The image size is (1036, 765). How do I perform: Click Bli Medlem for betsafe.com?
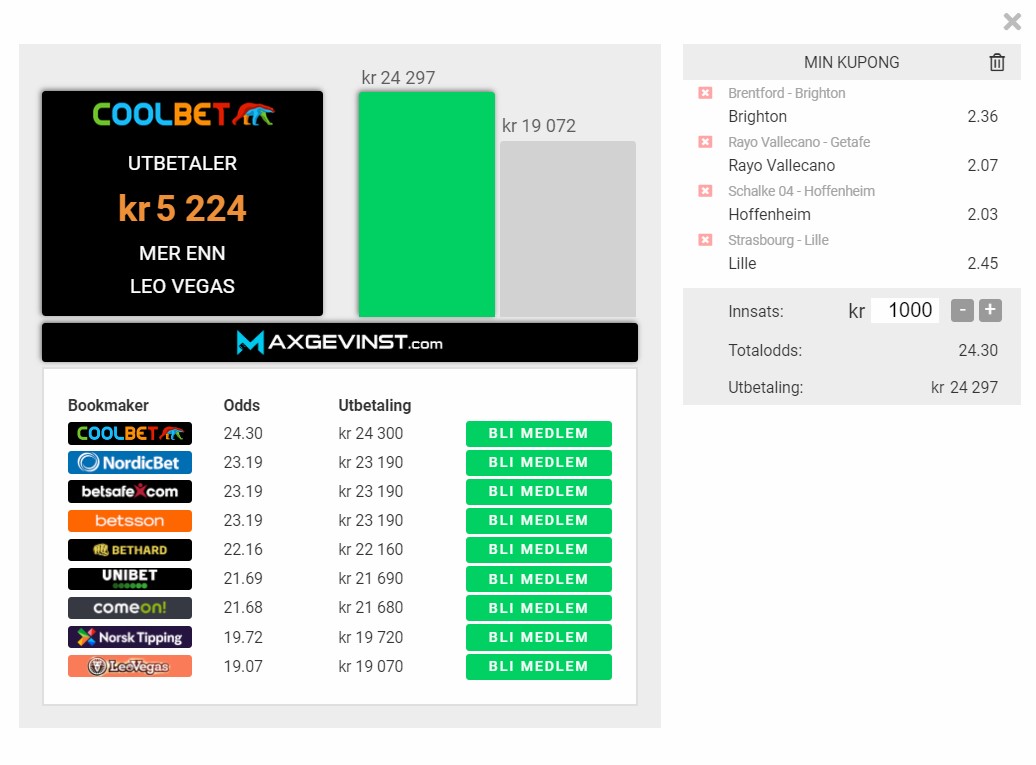tap(538, 492)
